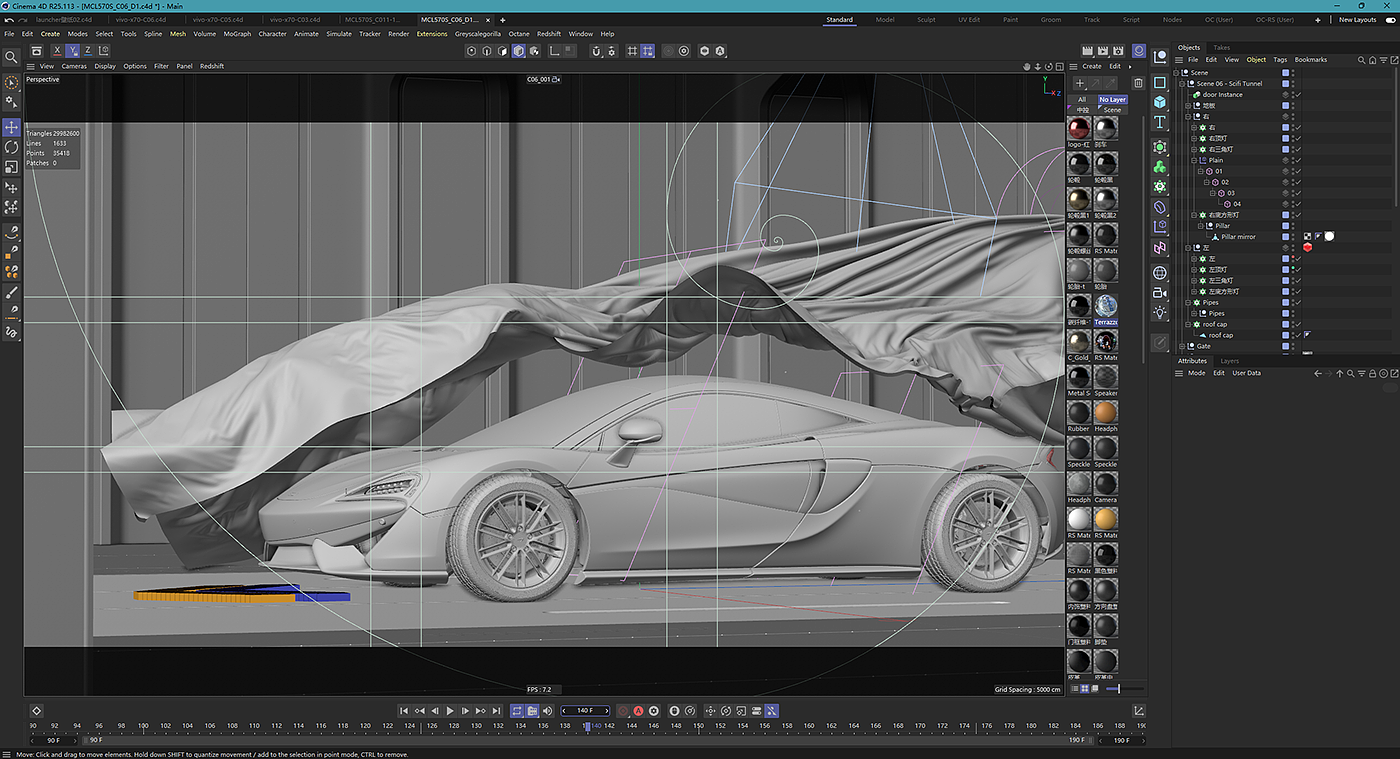Add a Camera object from palette

pos(1160,293)
